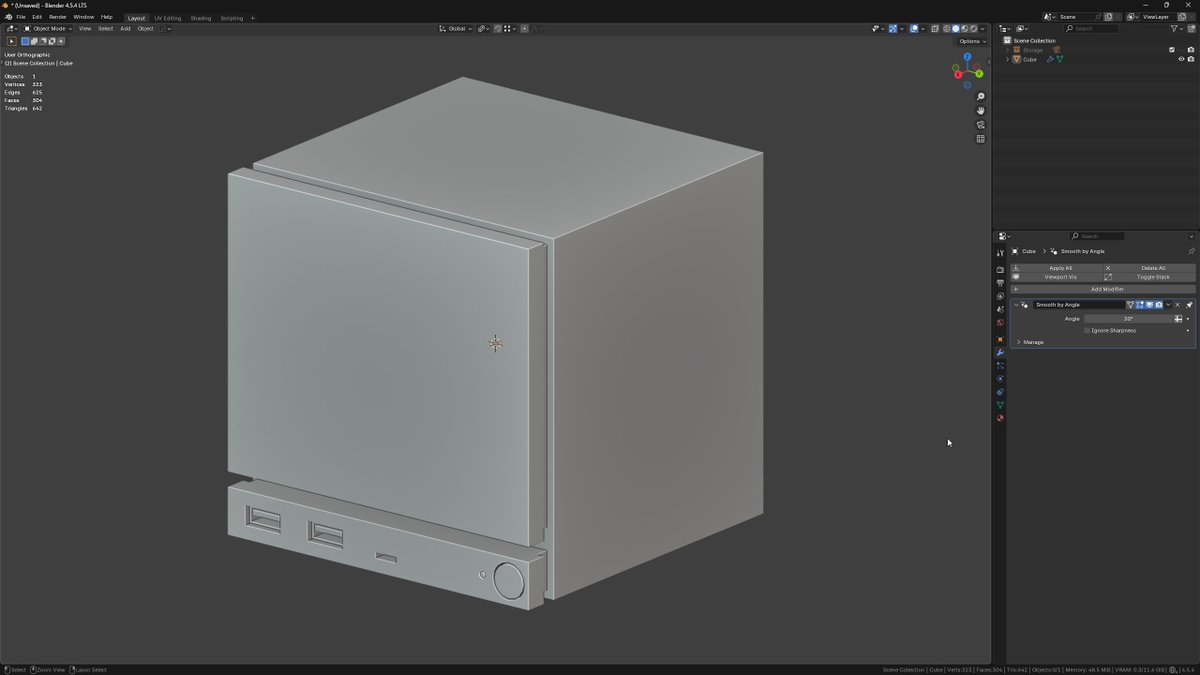This screenshot has width=1200, height=675.
Task: Switch viewport to Rendered shading mode
Action: point(973,28)
